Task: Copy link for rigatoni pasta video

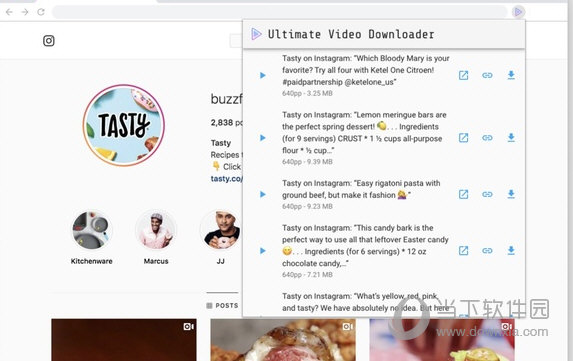Action: tap(487, 194)
